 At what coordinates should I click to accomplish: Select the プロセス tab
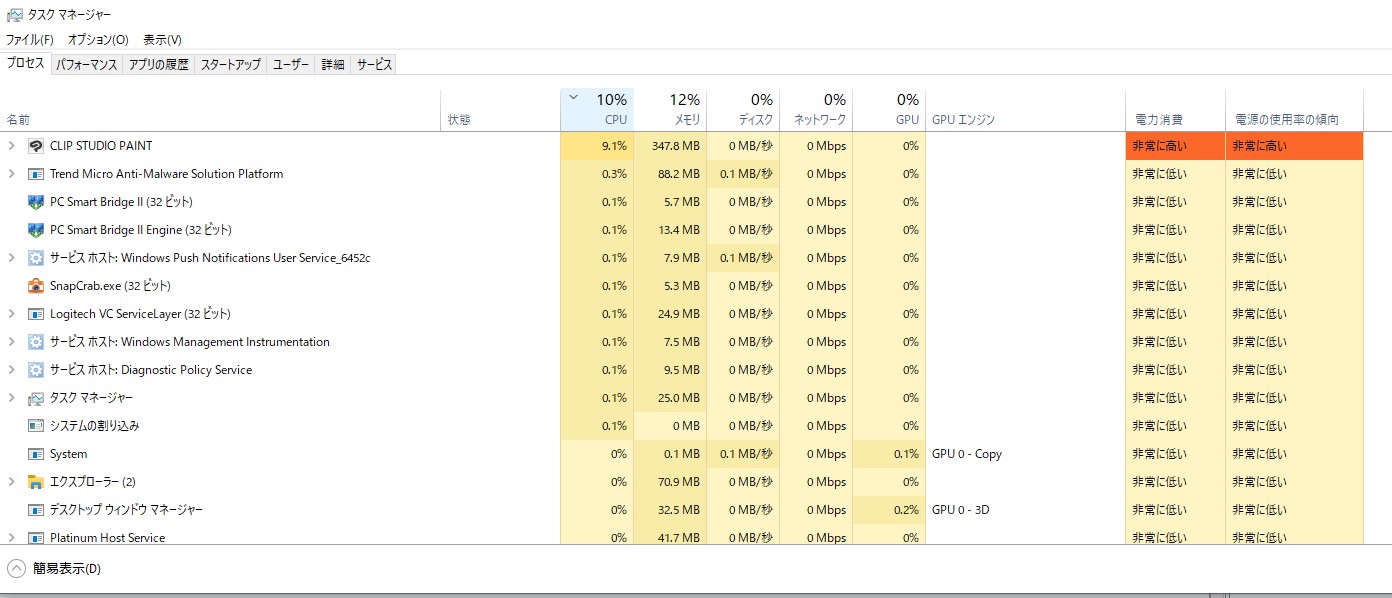pyautogui.click(x=26, y=63)
